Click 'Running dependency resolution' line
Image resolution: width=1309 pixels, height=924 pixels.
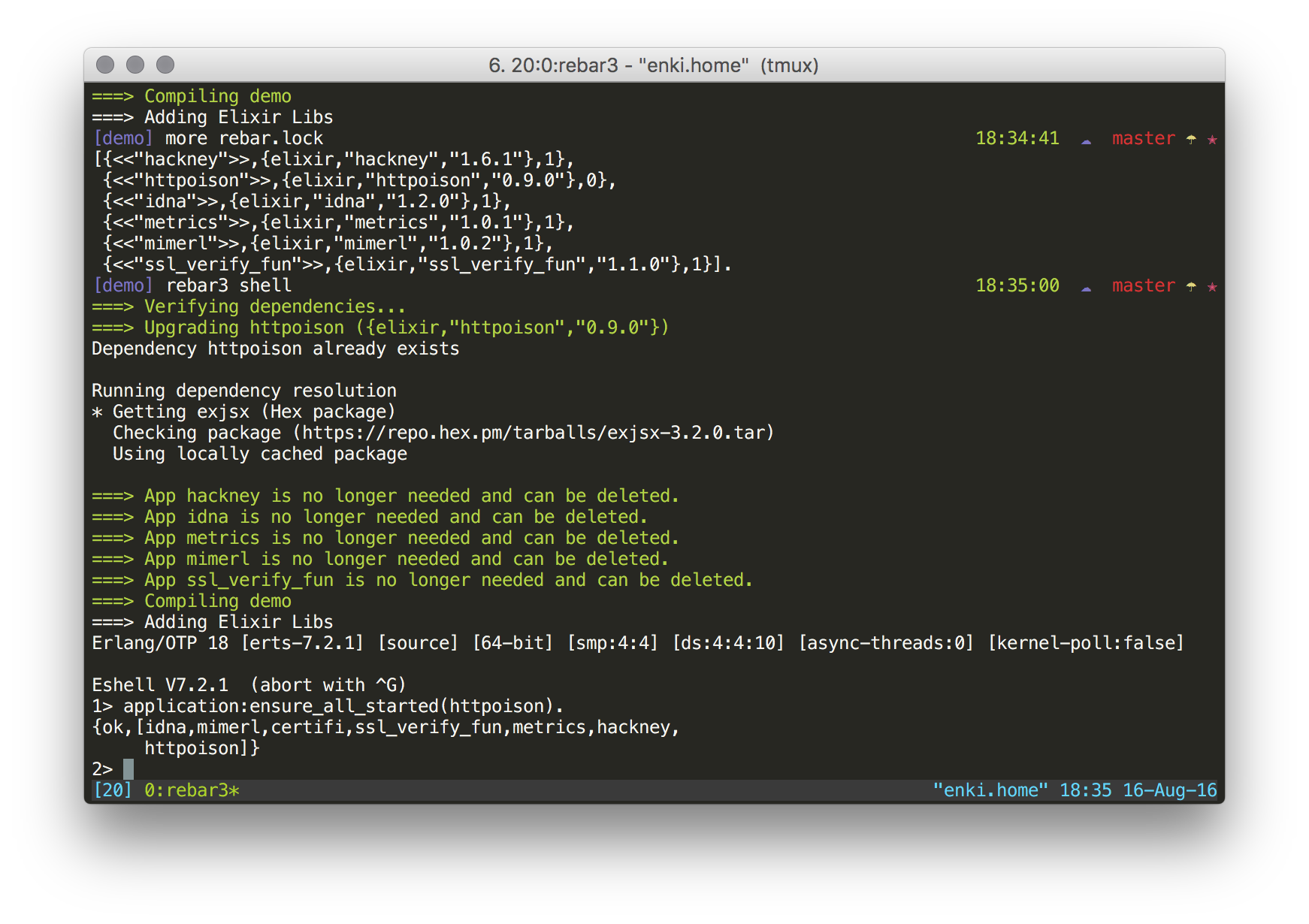pos(244,391)
